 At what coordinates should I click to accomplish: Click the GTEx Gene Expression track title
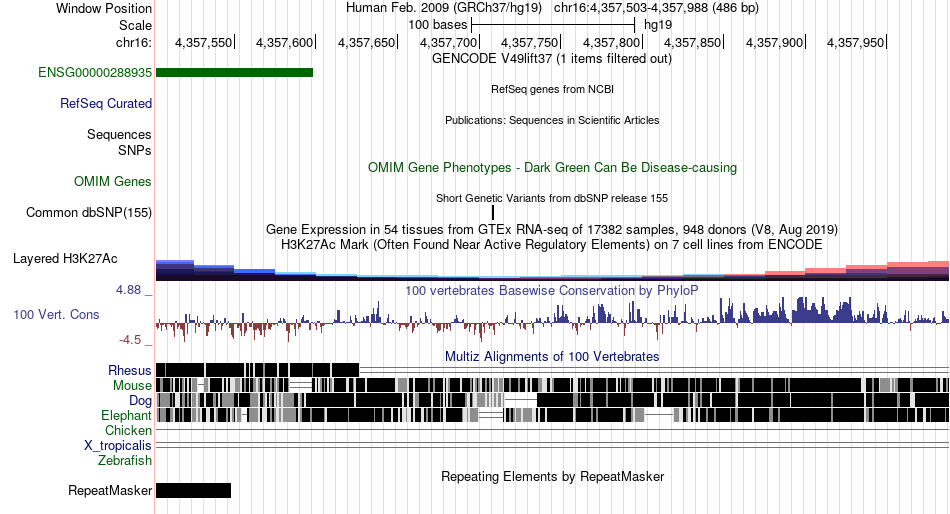click(x=552, y=230)
